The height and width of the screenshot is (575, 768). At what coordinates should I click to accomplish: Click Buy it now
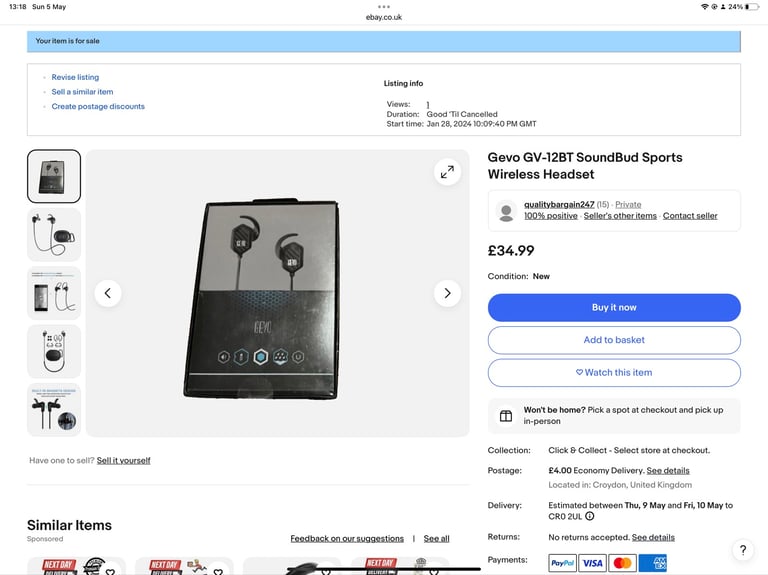614,308
